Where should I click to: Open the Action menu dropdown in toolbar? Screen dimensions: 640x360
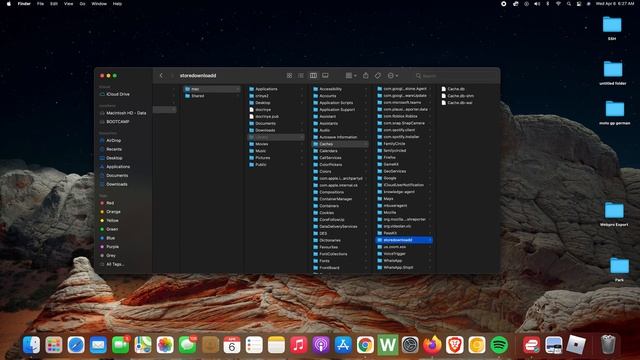click(x=393, y=76)
